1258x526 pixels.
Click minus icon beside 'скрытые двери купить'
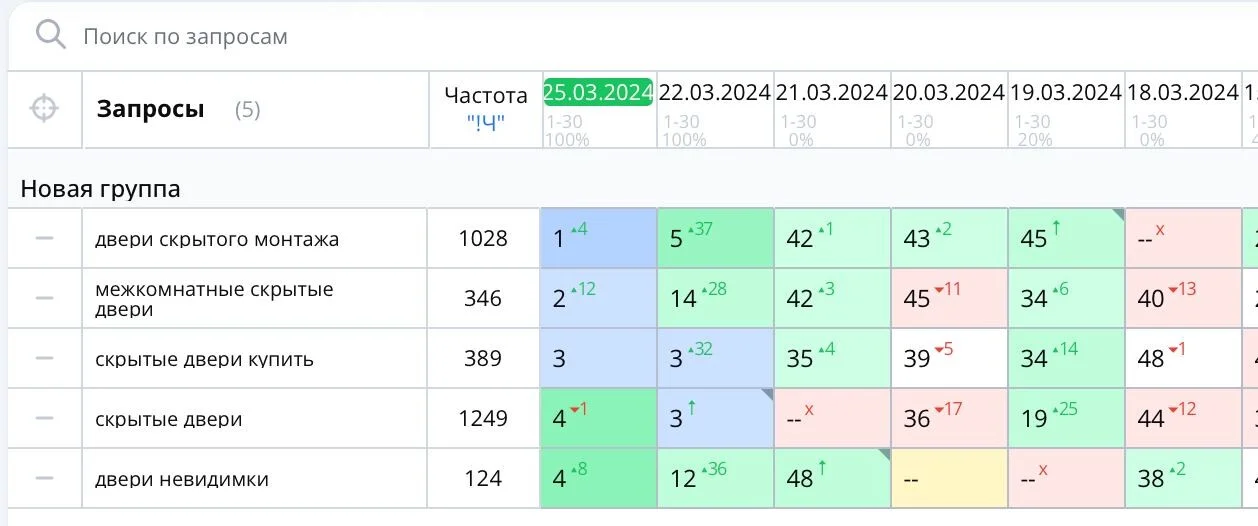click(x=44, y=358)
